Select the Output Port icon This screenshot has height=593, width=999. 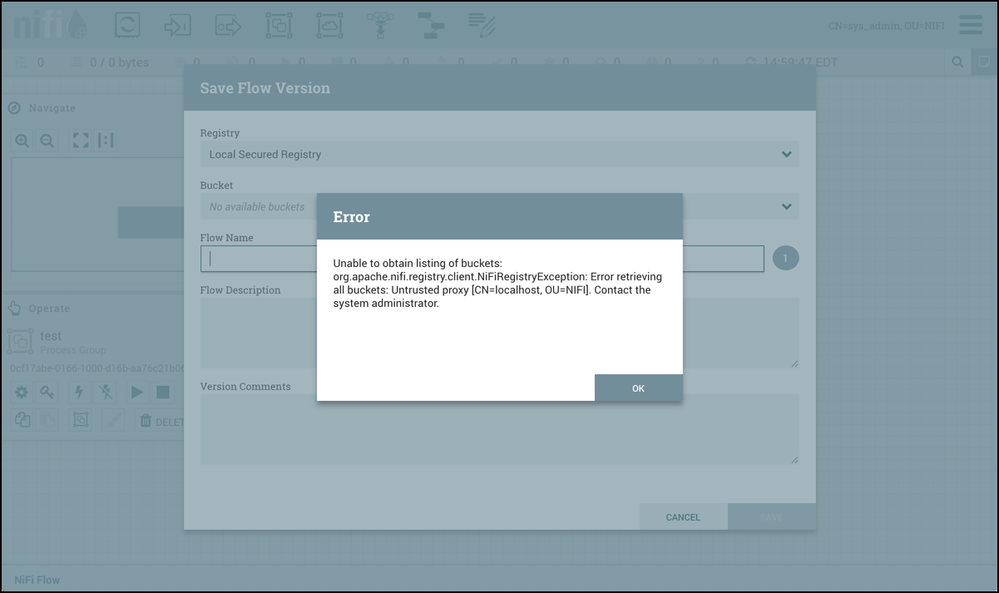coord(228,25)
